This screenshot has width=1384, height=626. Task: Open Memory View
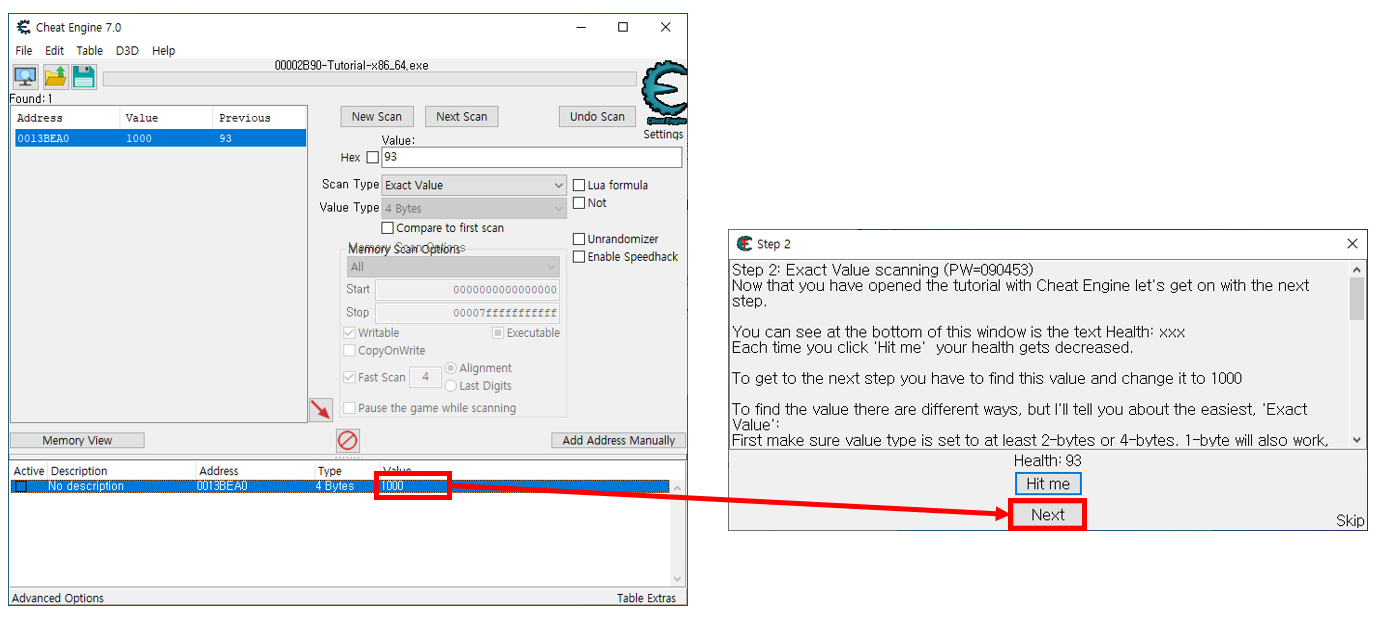77,440
